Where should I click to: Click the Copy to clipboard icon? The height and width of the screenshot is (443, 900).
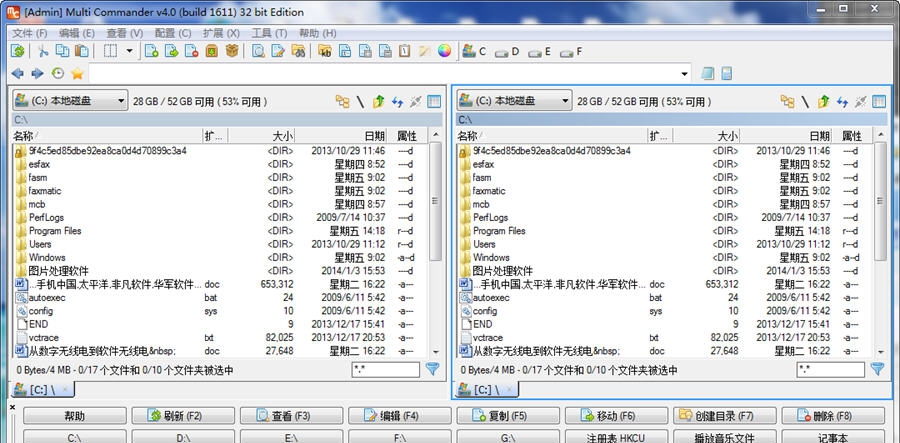pyautogui.click(x=62, y=51)
